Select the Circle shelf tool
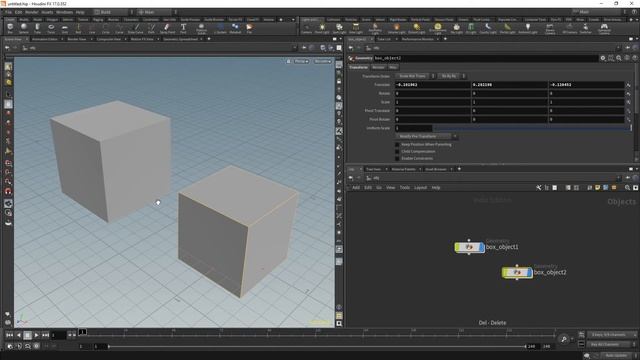Viewport: 640px width, 360px height. (105, 28)
